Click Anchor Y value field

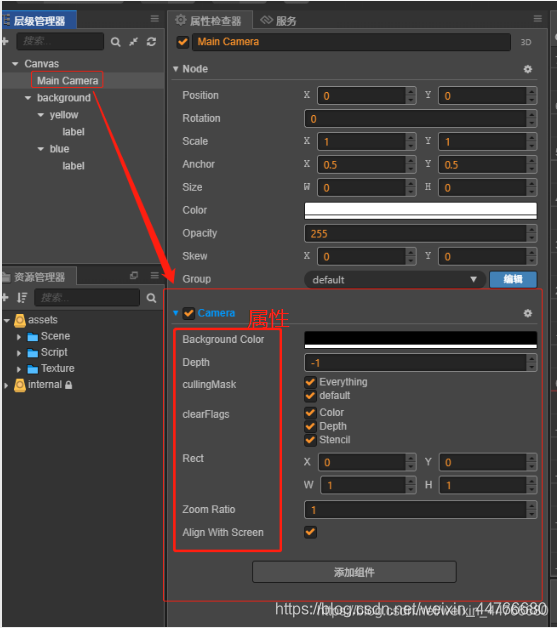tap(482, 165)
